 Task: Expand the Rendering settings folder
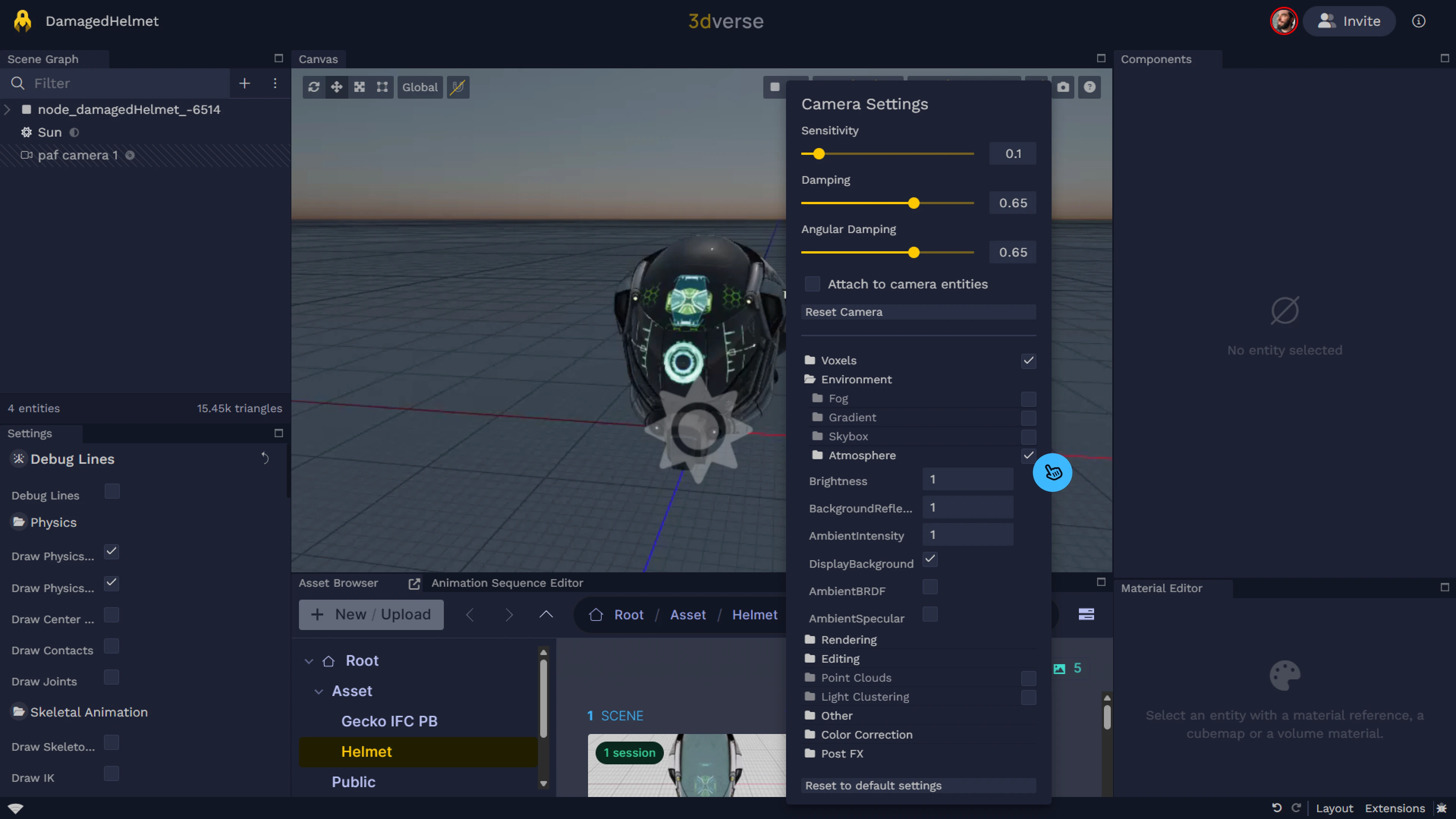(x=848, y=640)
